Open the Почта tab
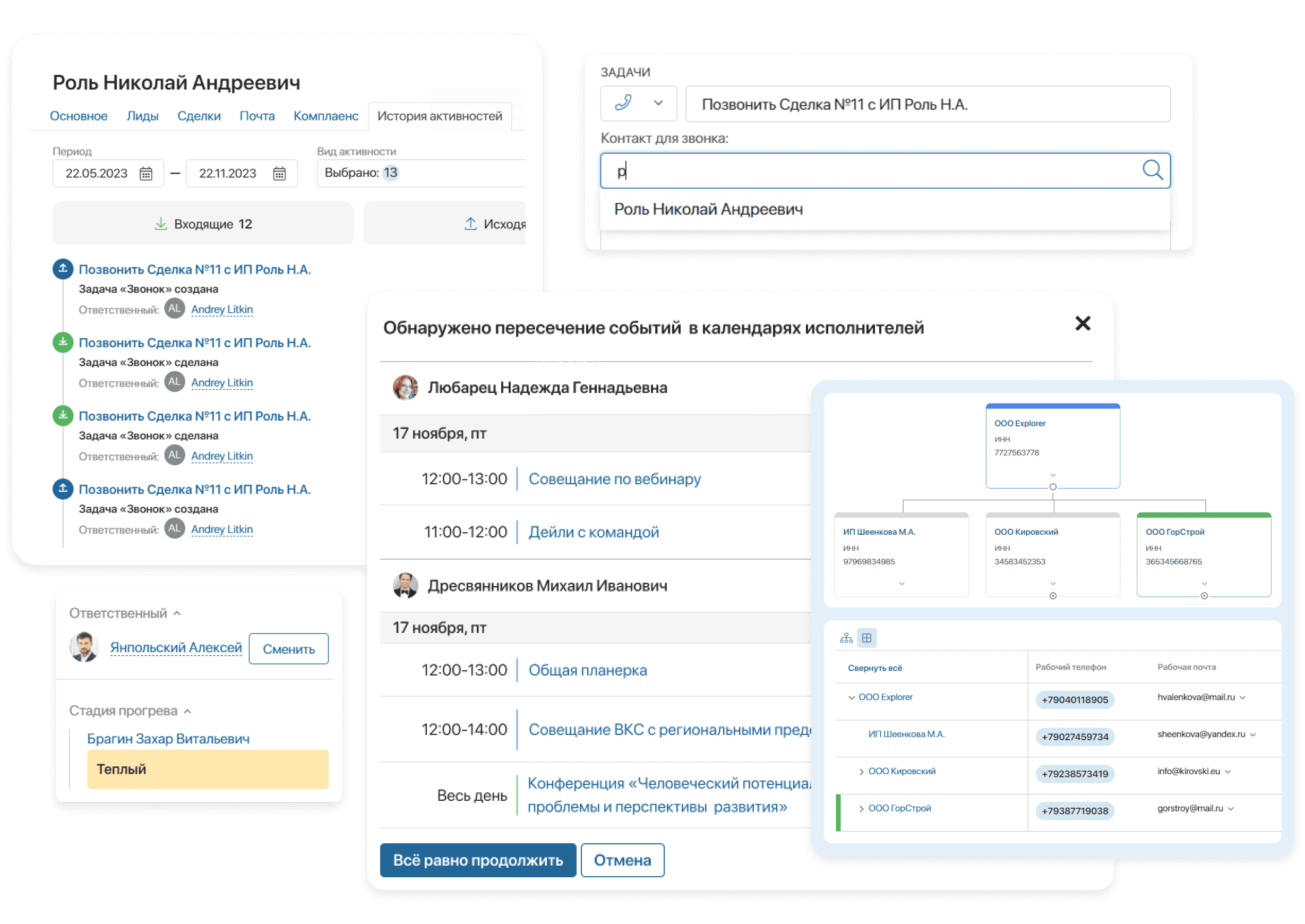 click(x=256, y=116)
